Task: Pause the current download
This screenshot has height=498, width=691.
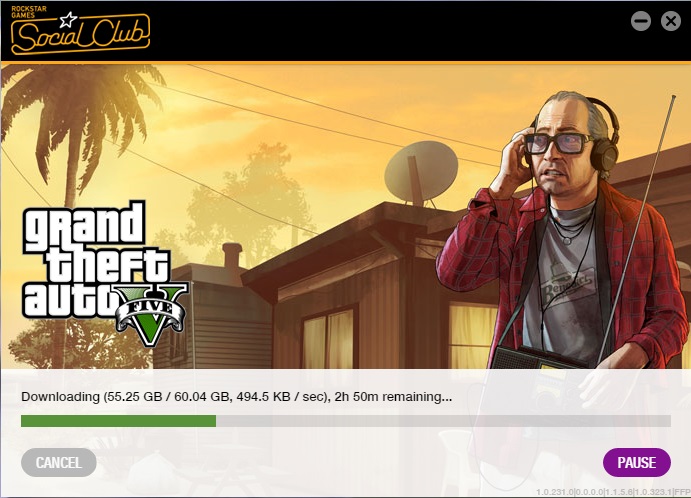Action: [637, 462]
